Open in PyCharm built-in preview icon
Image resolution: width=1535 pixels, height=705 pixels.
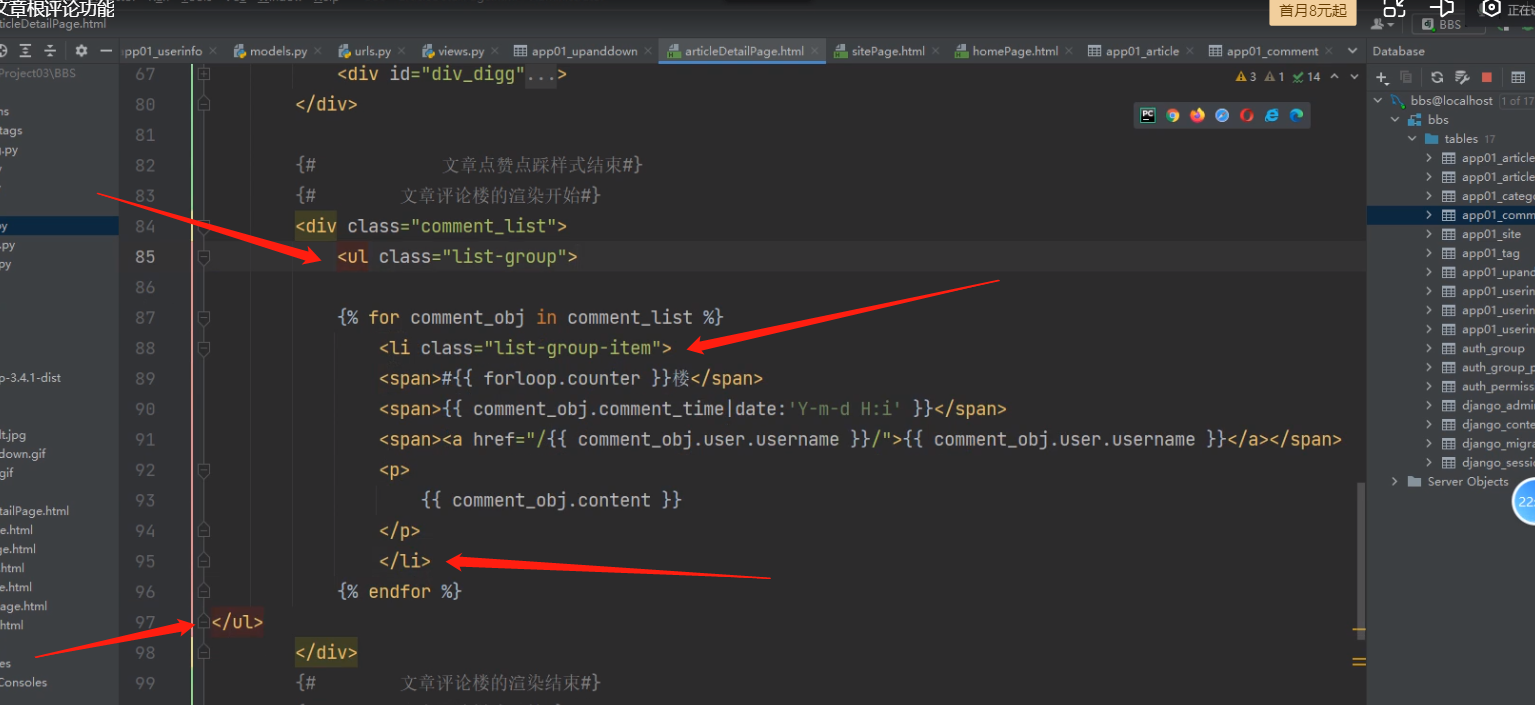1148,115
